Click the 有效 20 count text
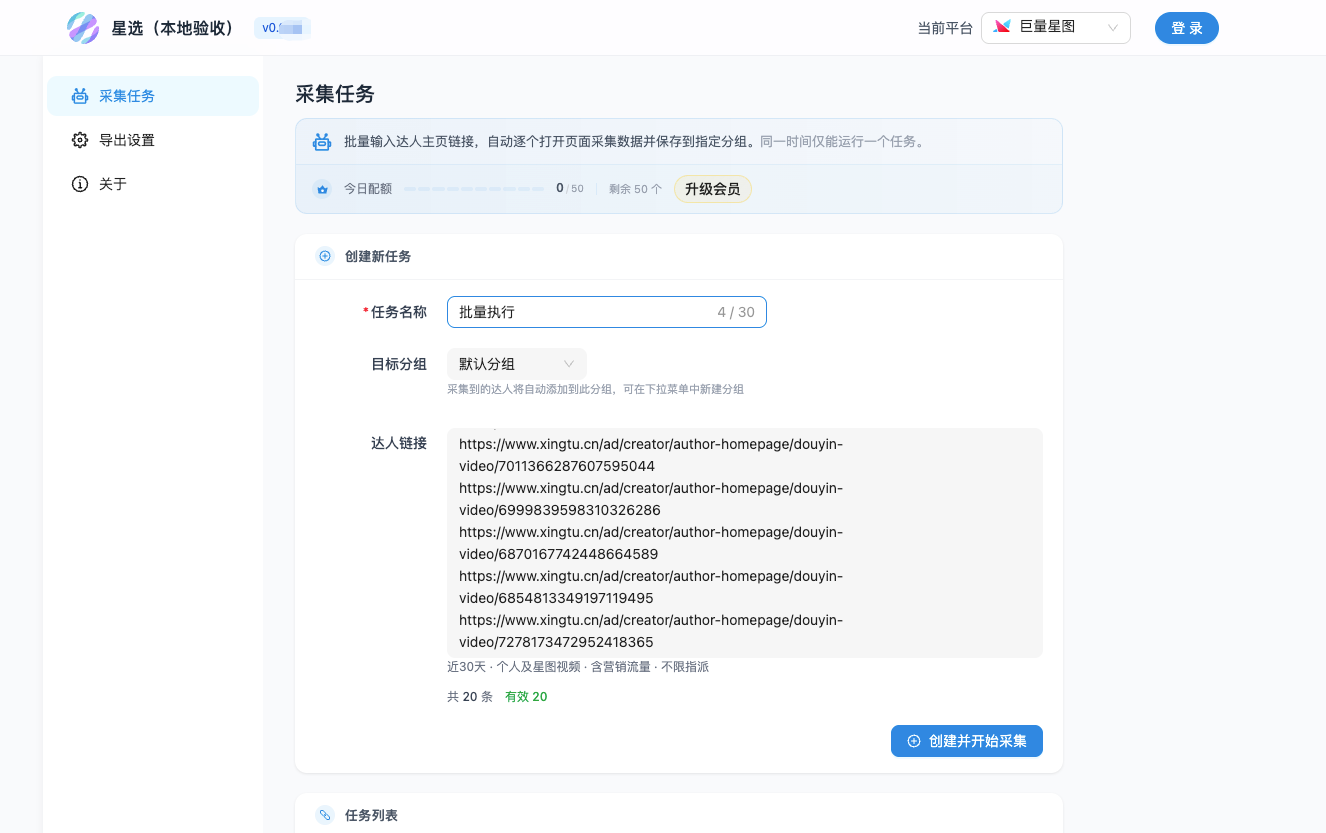 pyautogui.click(x=526, y=697)
